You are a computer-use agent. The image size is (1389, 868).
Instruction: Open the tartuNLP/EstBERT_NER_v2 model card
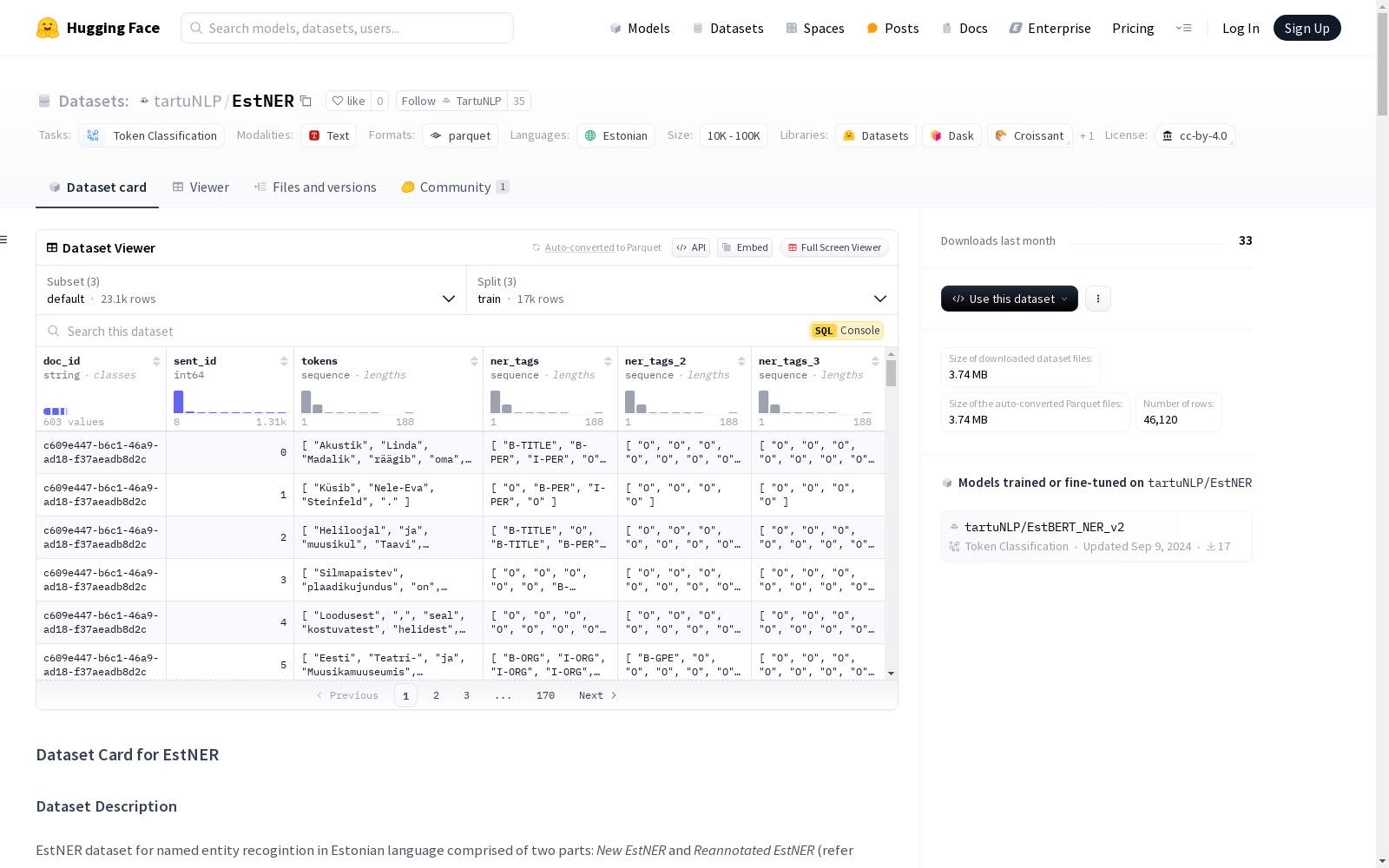coord(1096,536)
